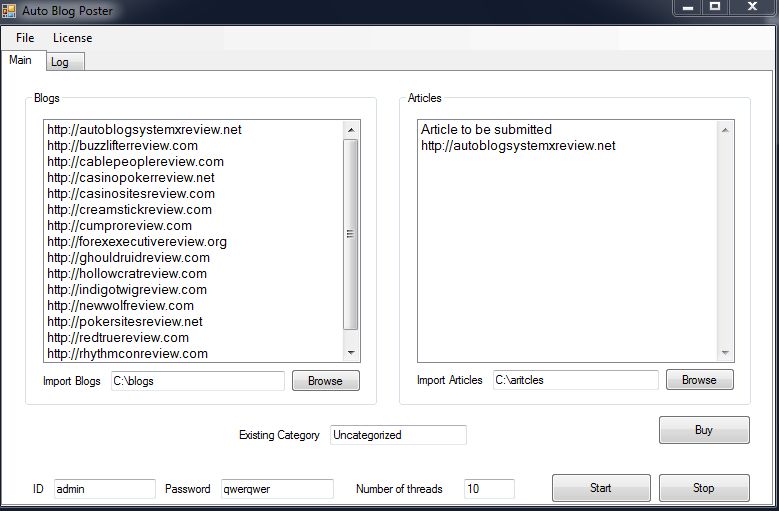779x511 pixels.
Task: Click Blogs list scroll up arrow
Action: pyautogui.click(x=351, y=130)
